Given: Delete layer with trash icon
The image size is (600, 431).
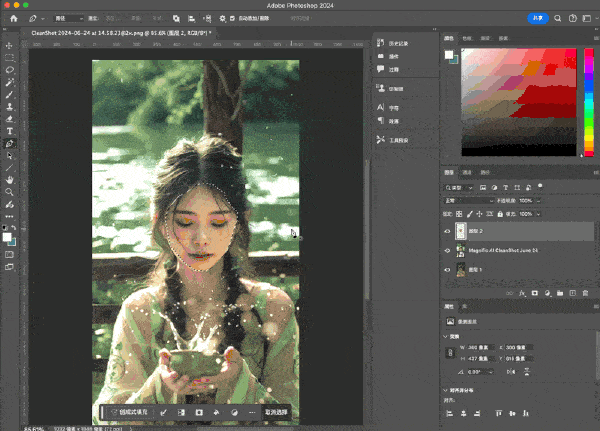Looking at the screenshot, I should click(x=585, y=293).
